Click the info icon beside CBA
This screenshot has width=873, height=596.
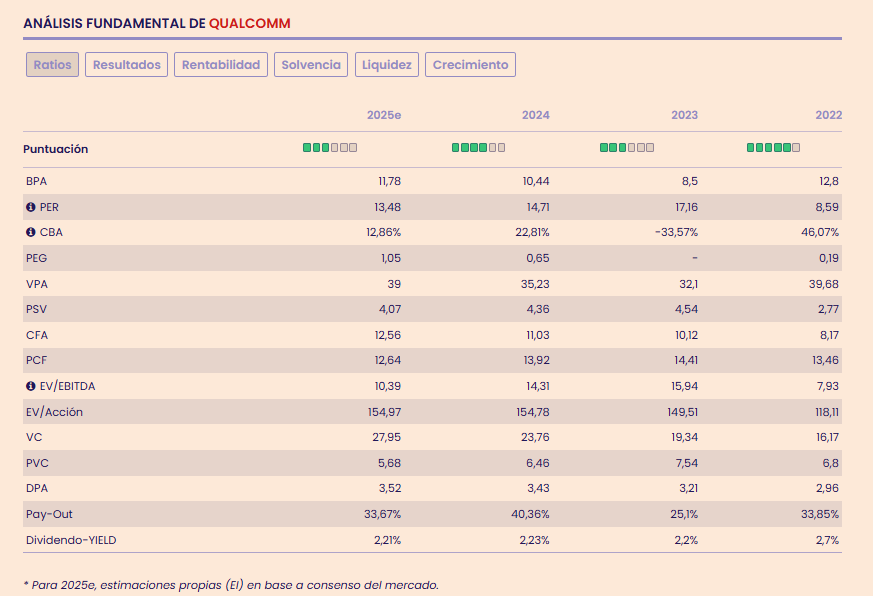pos(31,232)
